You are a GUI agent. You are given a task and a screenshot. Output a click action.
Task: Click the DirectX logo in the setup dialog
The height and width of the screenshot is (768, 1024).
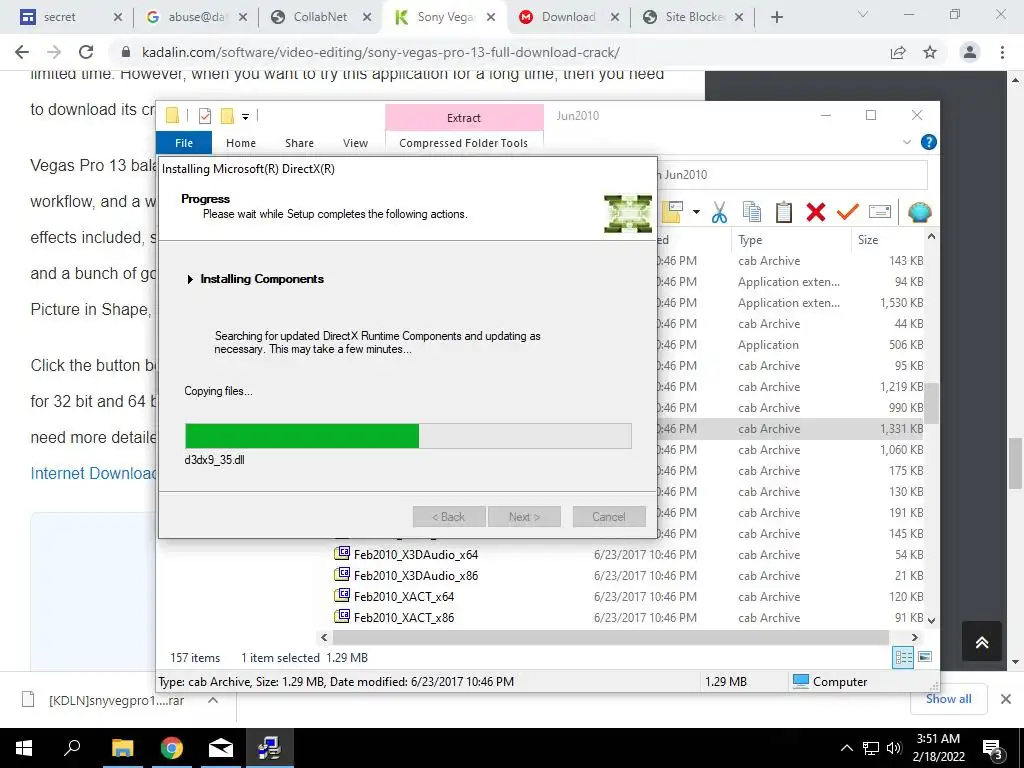[628, 214]
